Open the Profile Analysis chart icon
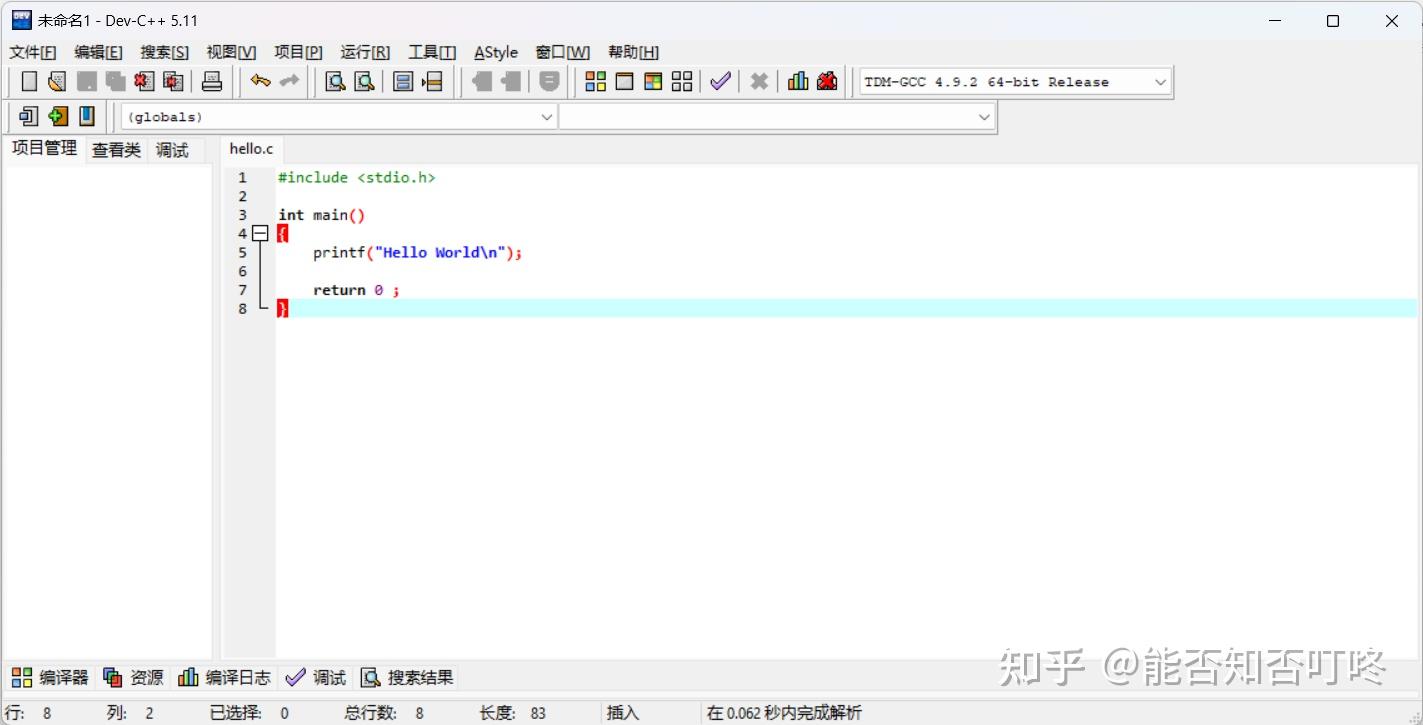Image resolution: width=1423 pixels, height=725 pixels. [x=797, y=81]
